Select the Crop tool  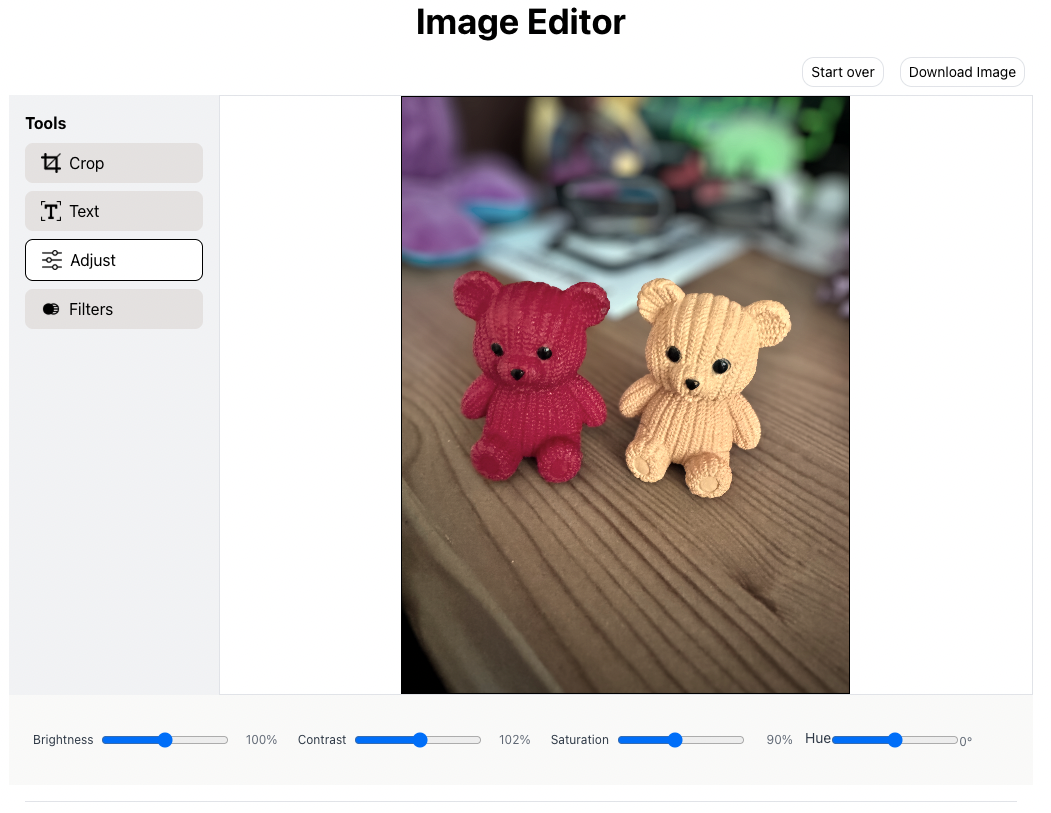[x=113, y=162]
